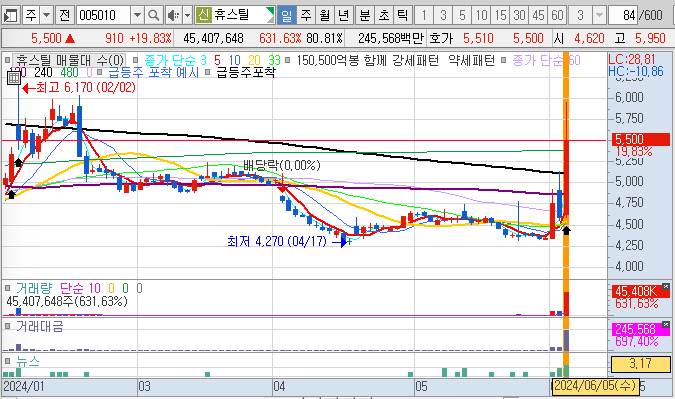Image resolution: width=675 pixels, height=399 pixels.
Task: Click the 강세패턴 label
Action: (x=415, y=60)
